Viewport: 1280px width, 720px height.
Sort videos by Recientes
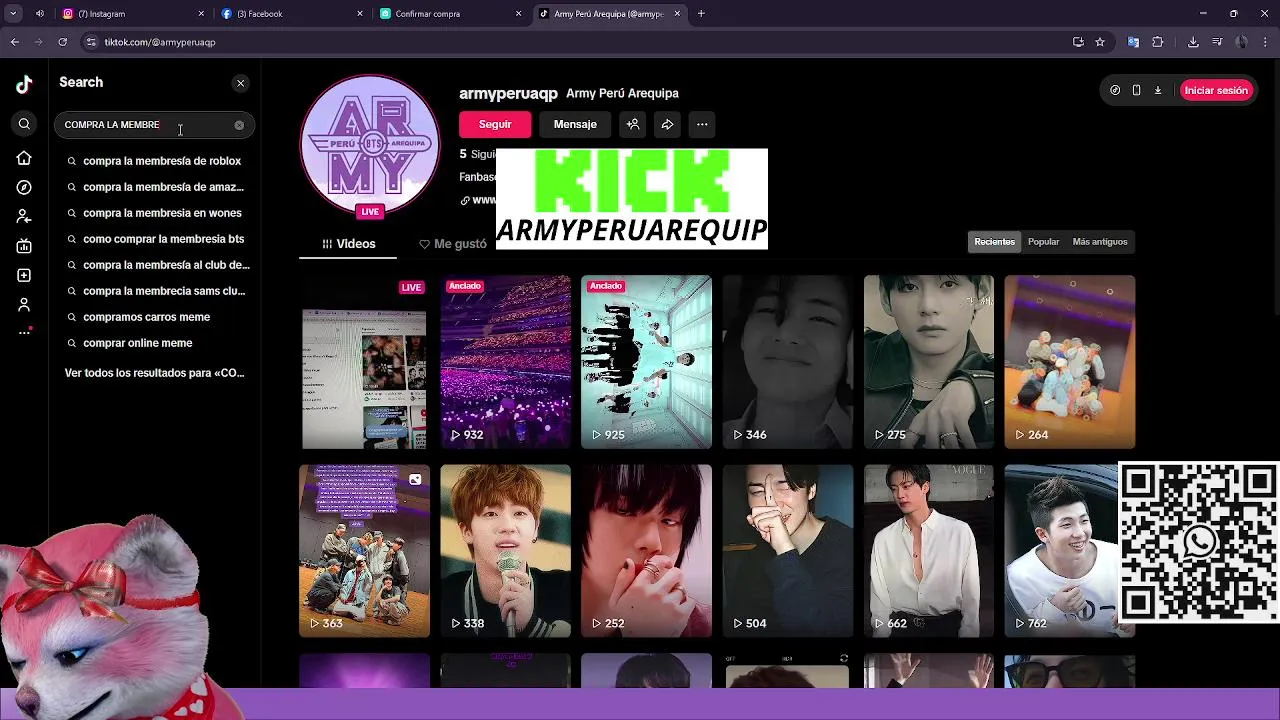pos(994,242)
